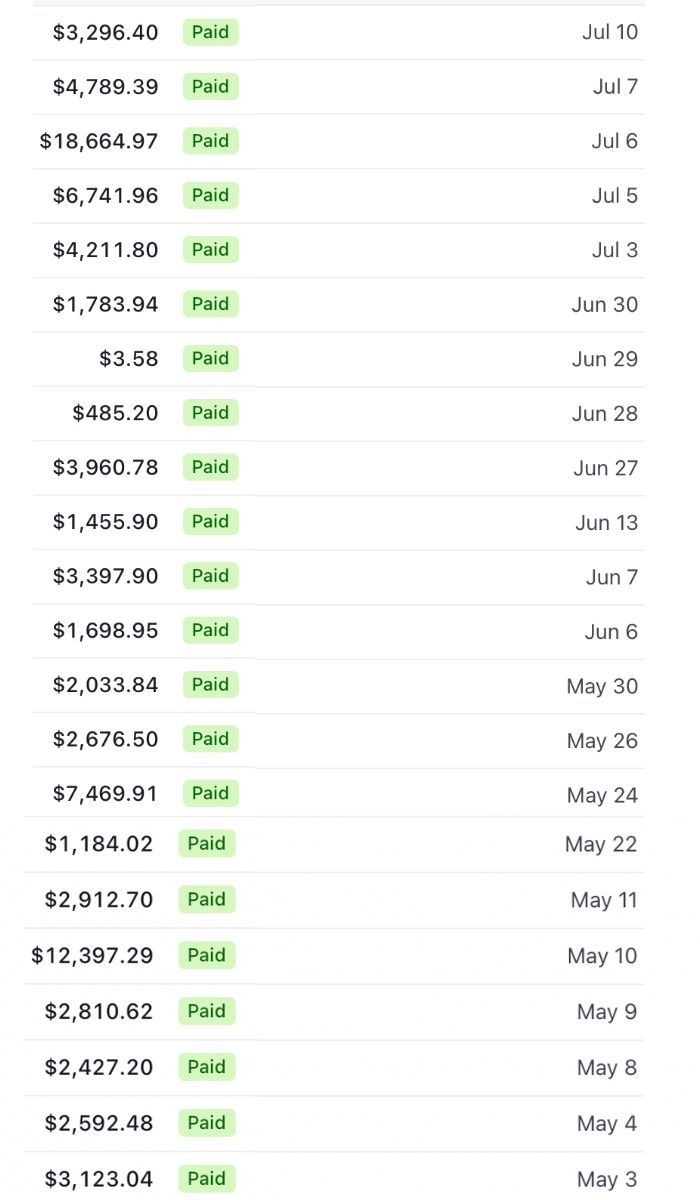Click the $12,397.29 payout amount
This screenshot has width=700, height=1200.
(x=92, y=956)
